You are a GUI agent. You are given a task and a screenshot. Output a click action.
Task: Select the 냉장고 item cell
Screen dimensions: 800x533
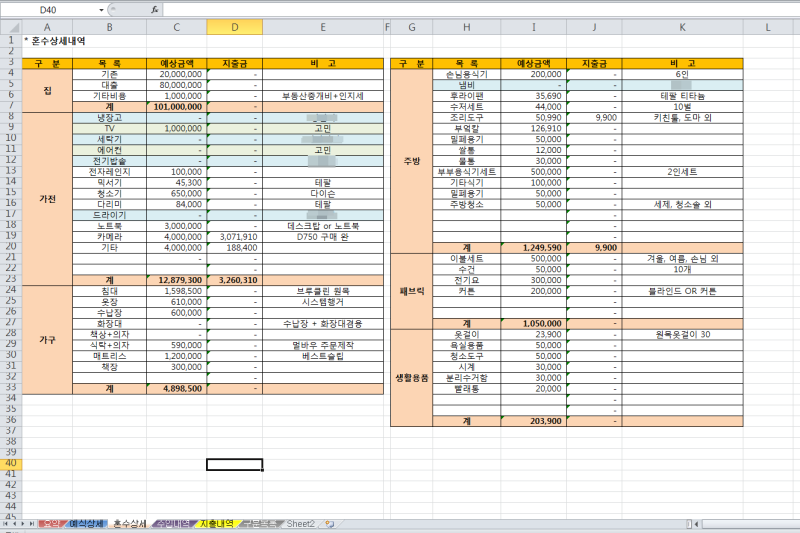point(109,118)
